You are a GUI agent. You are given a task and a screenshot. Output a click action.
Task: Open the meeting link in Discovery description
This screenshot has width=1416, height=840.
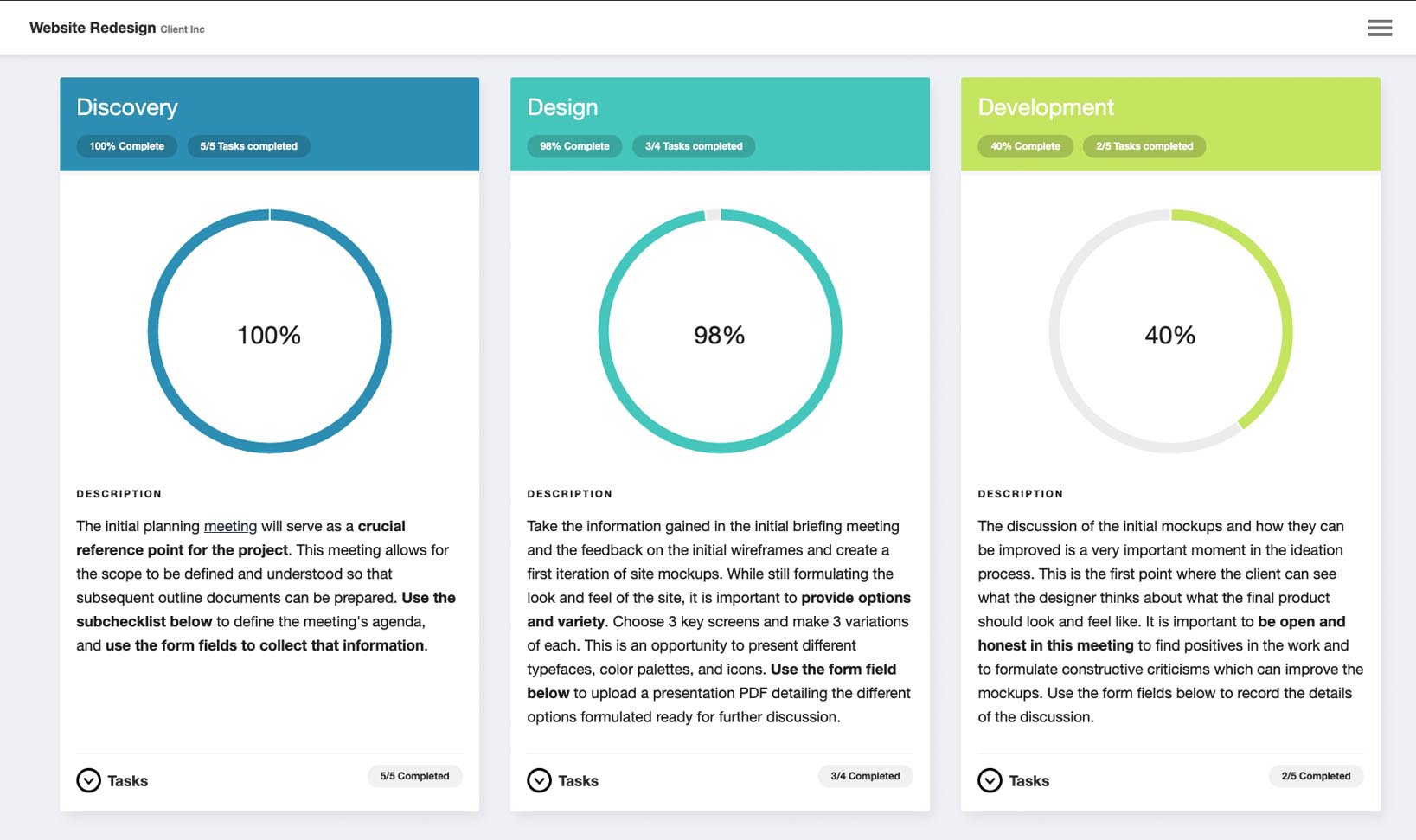point(230,526)
